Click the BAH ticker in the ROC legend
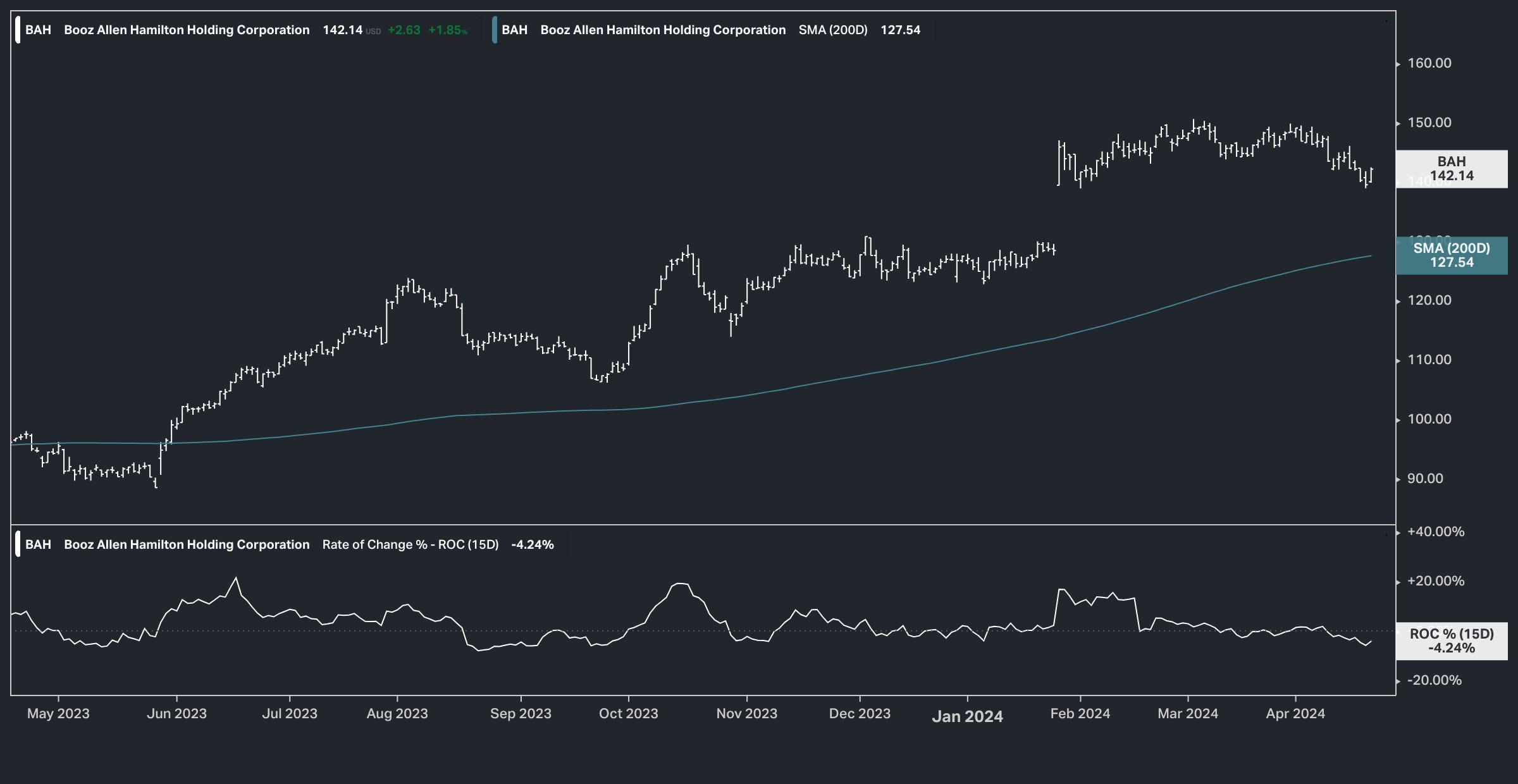The image size is (1518, 784). (38, 544)
